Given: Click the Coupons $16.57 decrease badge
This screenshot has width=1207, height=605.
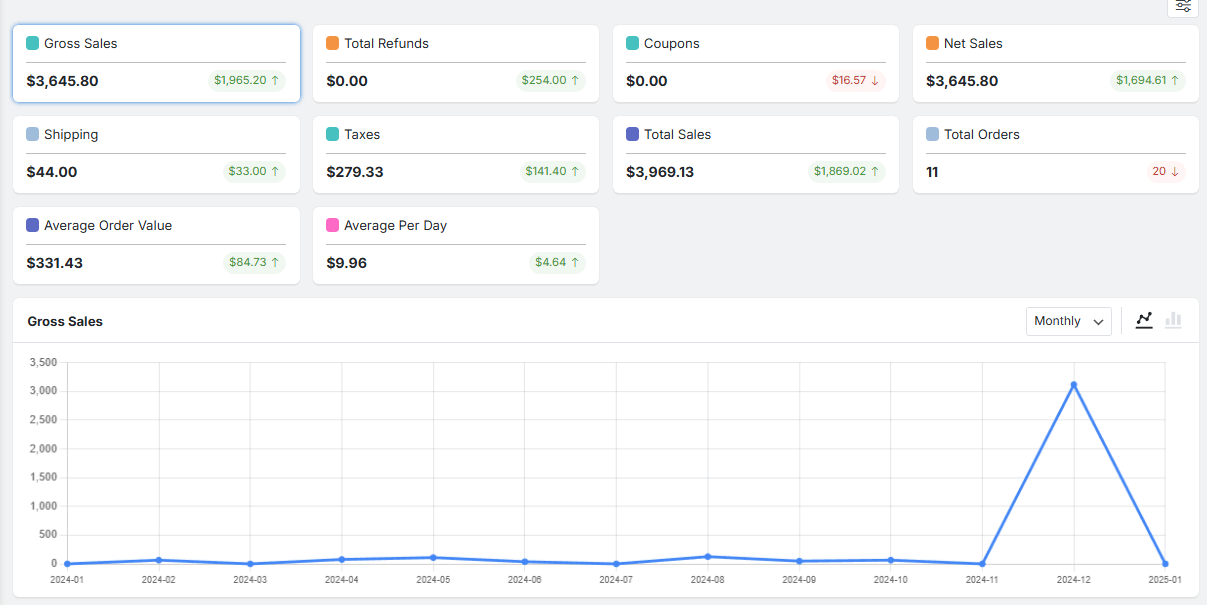Looking at the screenshot, I should (855, 80).
